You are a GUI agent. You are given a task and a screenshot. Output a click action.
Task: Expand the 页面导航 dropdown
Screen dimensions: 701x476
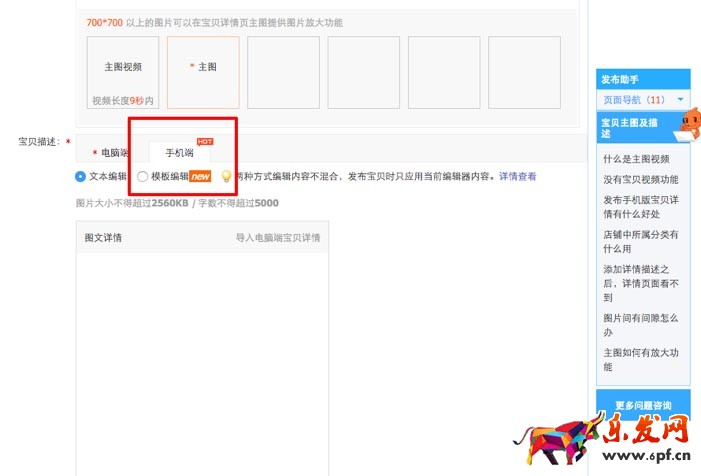click(x=681, y=100)
